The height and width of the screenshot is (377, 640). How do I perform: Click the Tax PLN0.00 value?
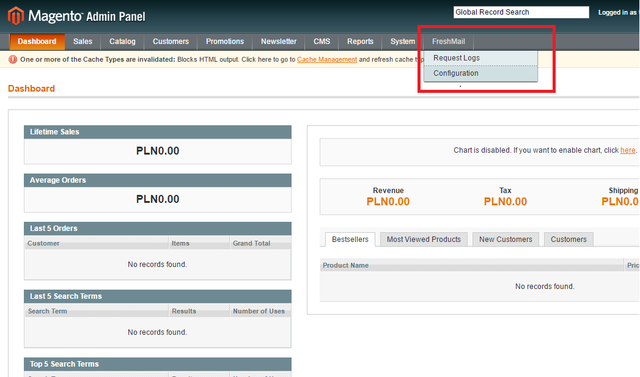[505, 202]
